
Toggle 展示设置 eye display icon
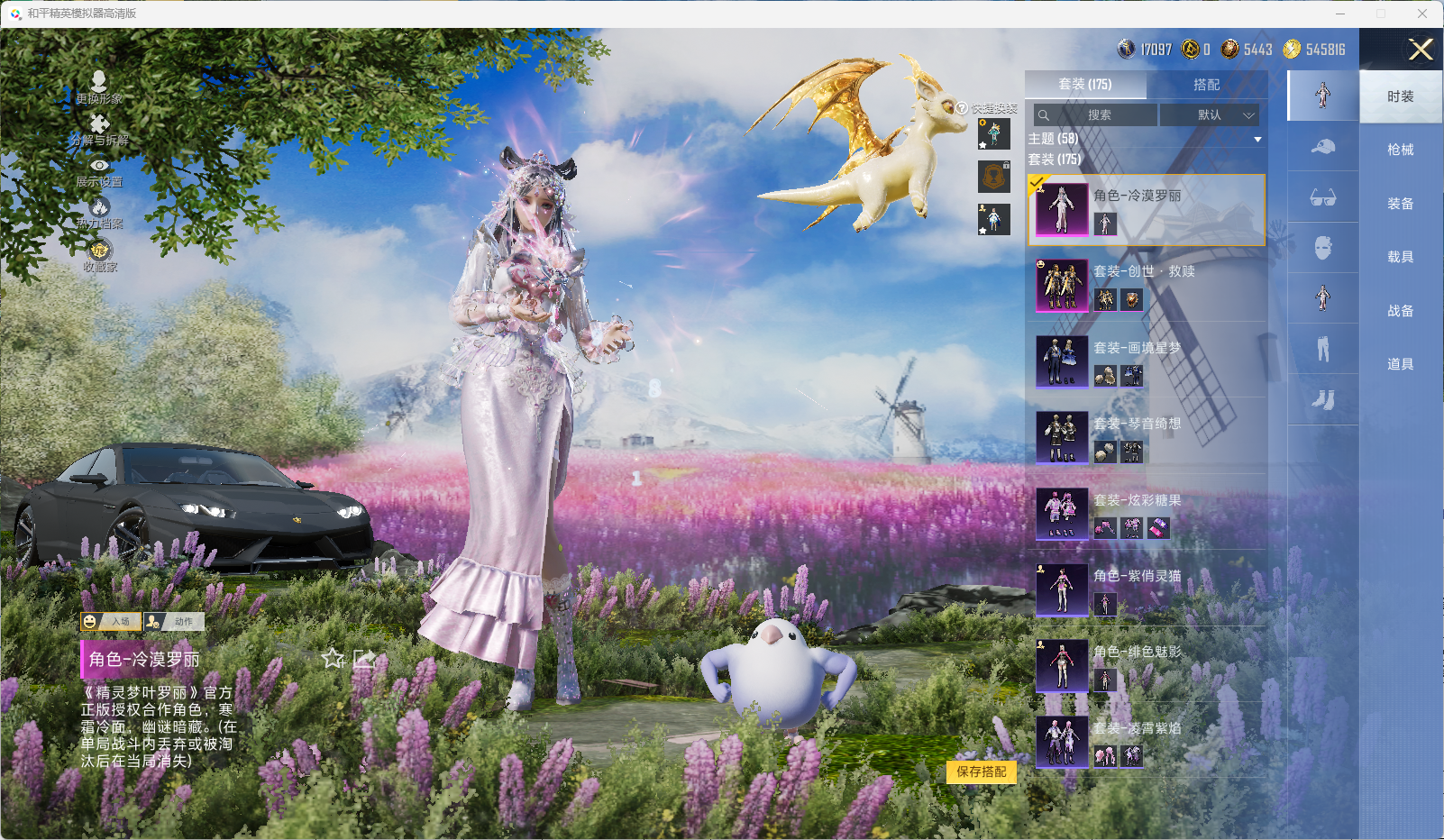pos(99,166)
